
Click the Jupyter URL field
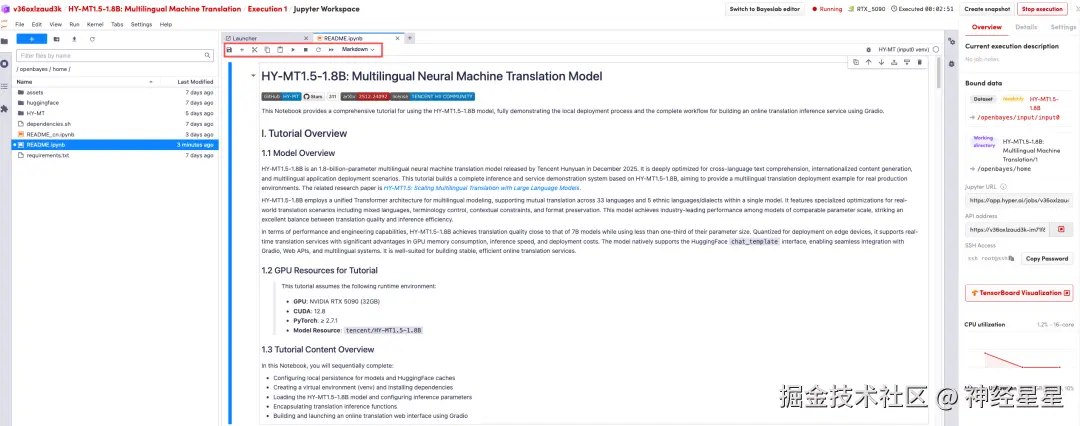click(1019, 201)
